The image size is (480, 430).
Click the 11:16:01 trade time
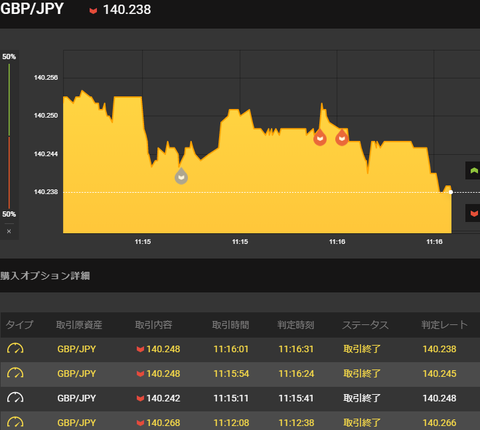tap(231, 349)
